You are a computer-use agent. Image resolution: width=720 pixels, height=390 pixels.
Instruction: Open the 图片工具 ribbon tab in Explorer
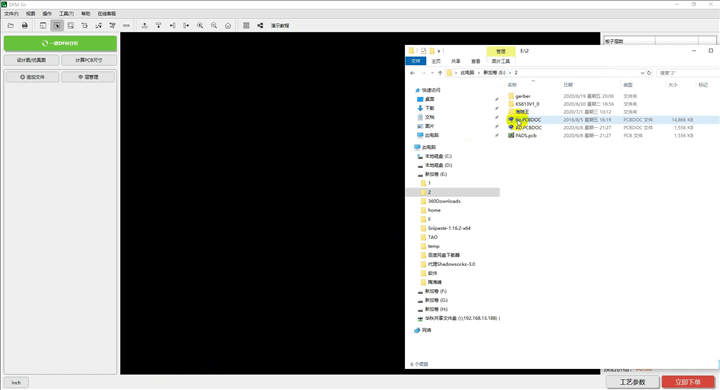pyautogui.click(x=501, y=61)
